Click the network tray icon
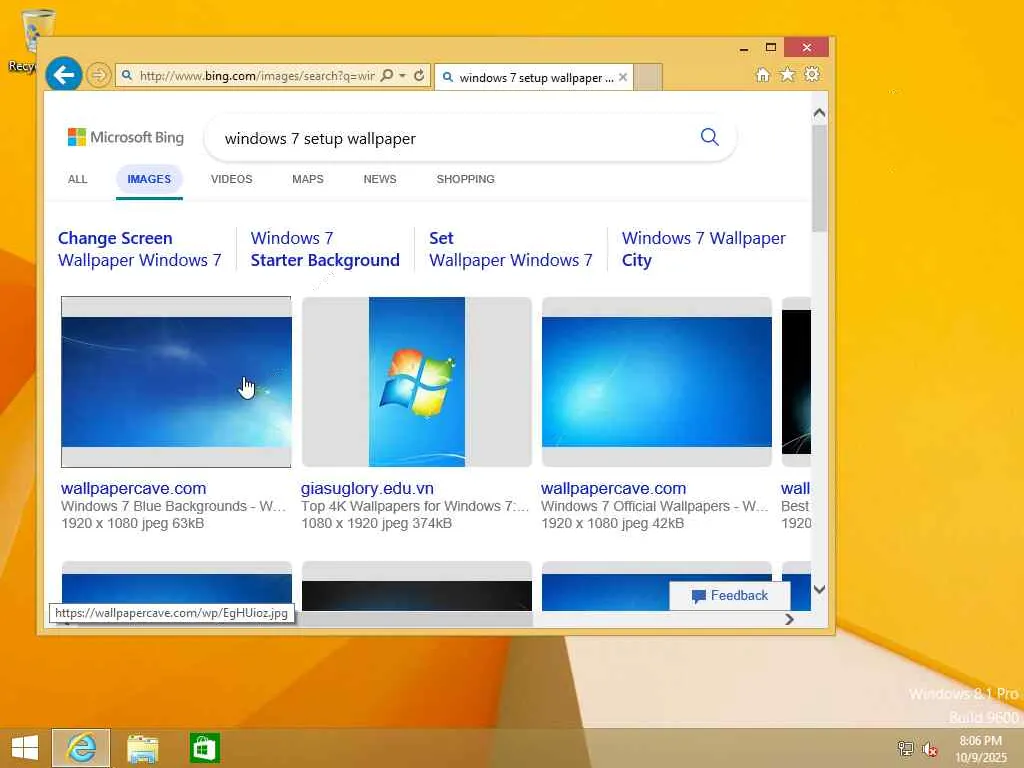Viewport: 1024px width, 768px height. (905, 748)
